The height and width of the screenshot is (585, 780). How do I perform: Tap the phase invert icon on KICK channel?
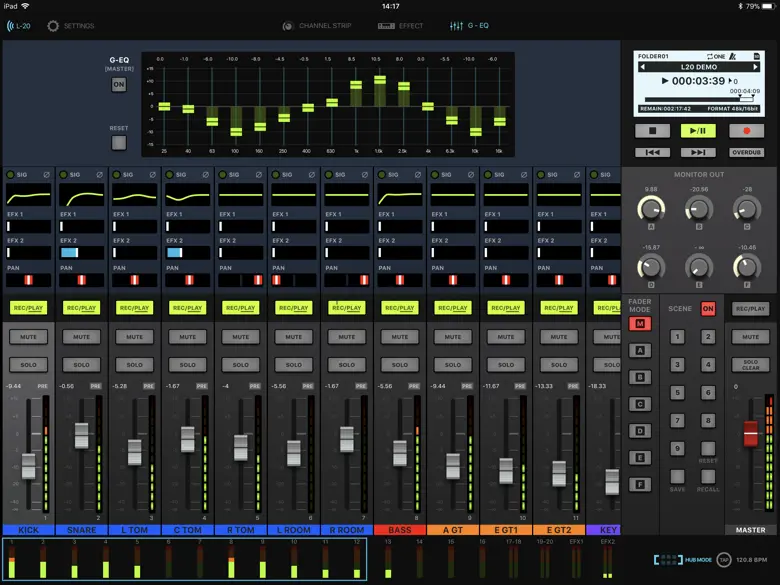pos(46,175)
